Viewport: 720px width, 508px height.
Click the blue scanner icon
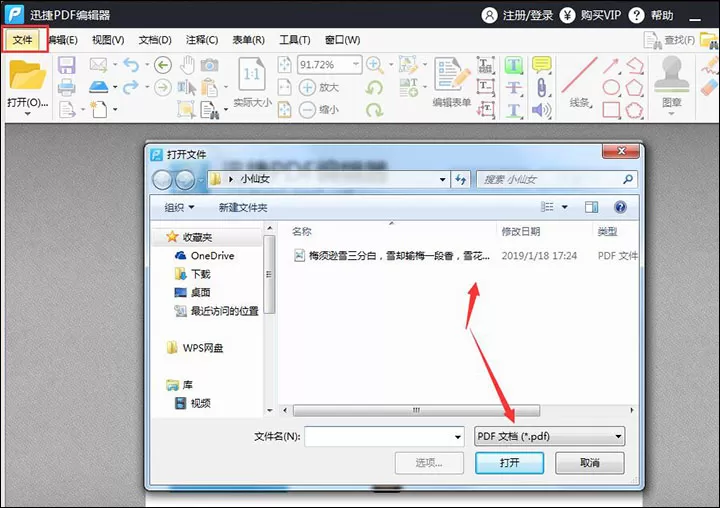[x=98, y=87]
